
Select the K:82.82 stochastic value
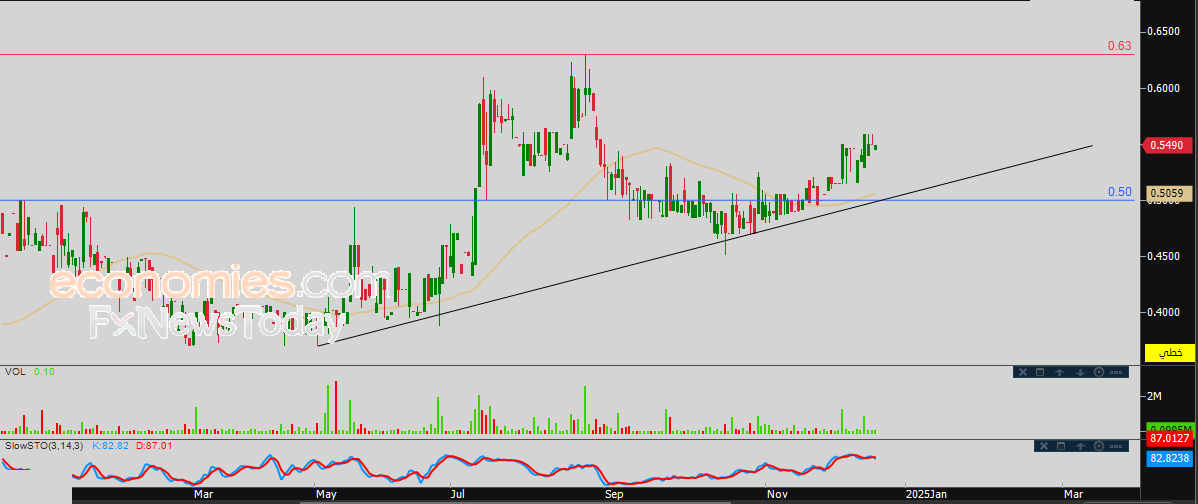[111, 444]
